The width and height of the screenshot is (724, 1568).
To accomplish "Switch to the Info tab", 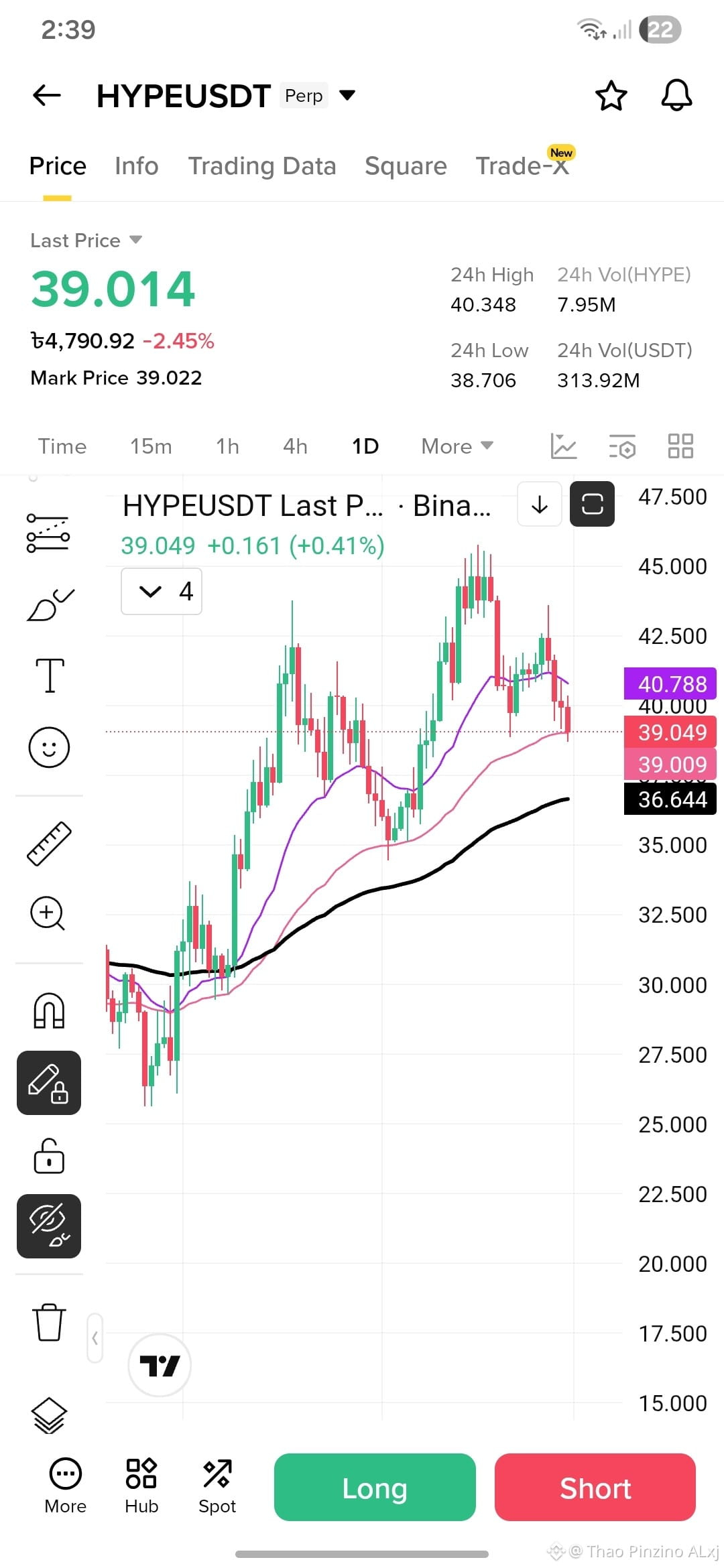I will point(137,166).
